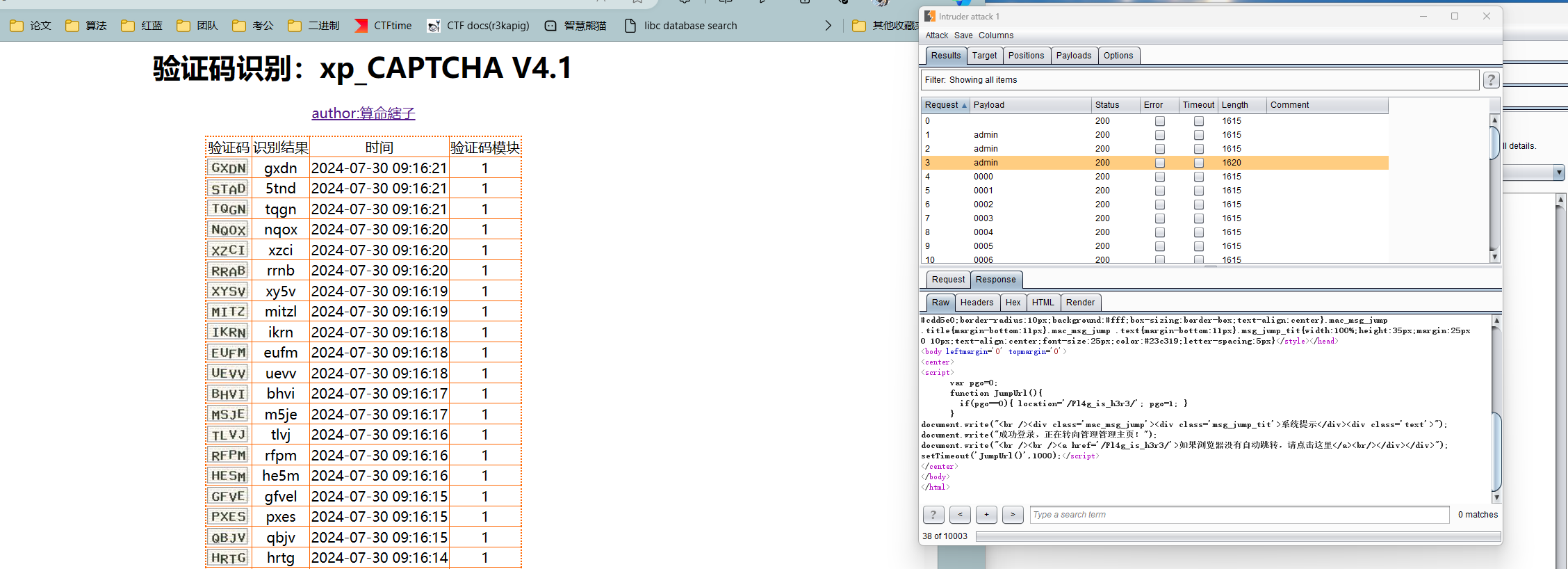This screenshot has width=1568, height=569.
Task: Toggle Error checkbox for request 0
Action: click(1160, 121)
